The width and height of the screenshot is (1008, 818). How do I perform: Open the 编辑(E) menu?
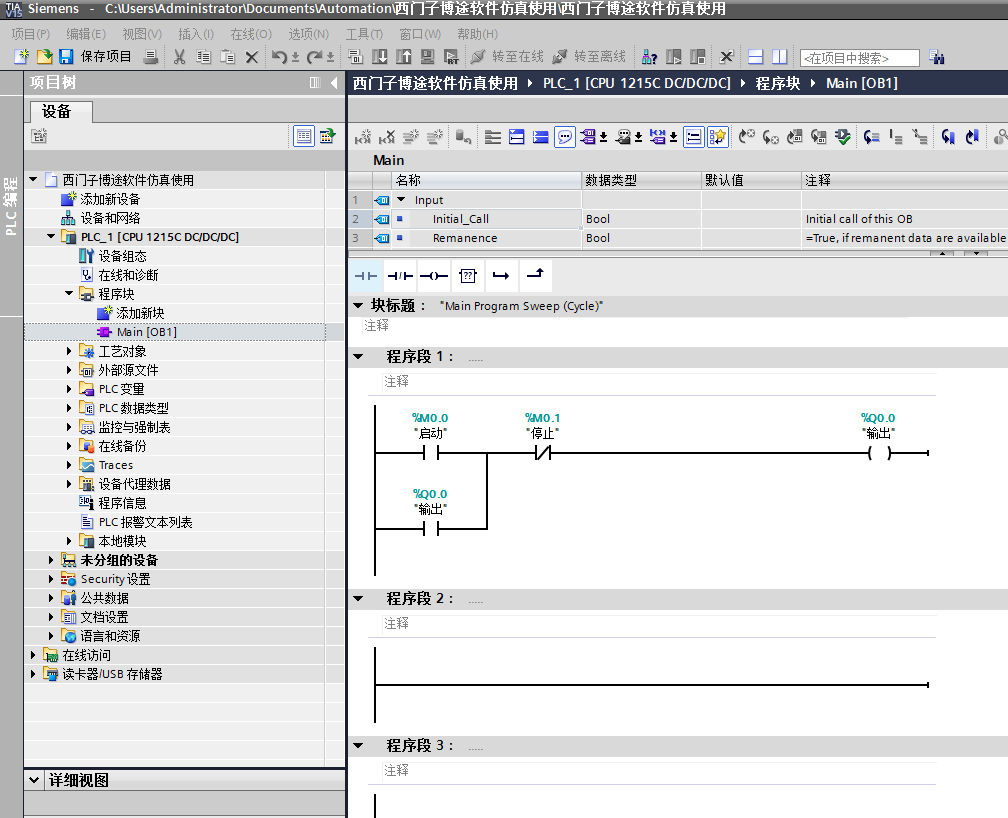(86, 33)
